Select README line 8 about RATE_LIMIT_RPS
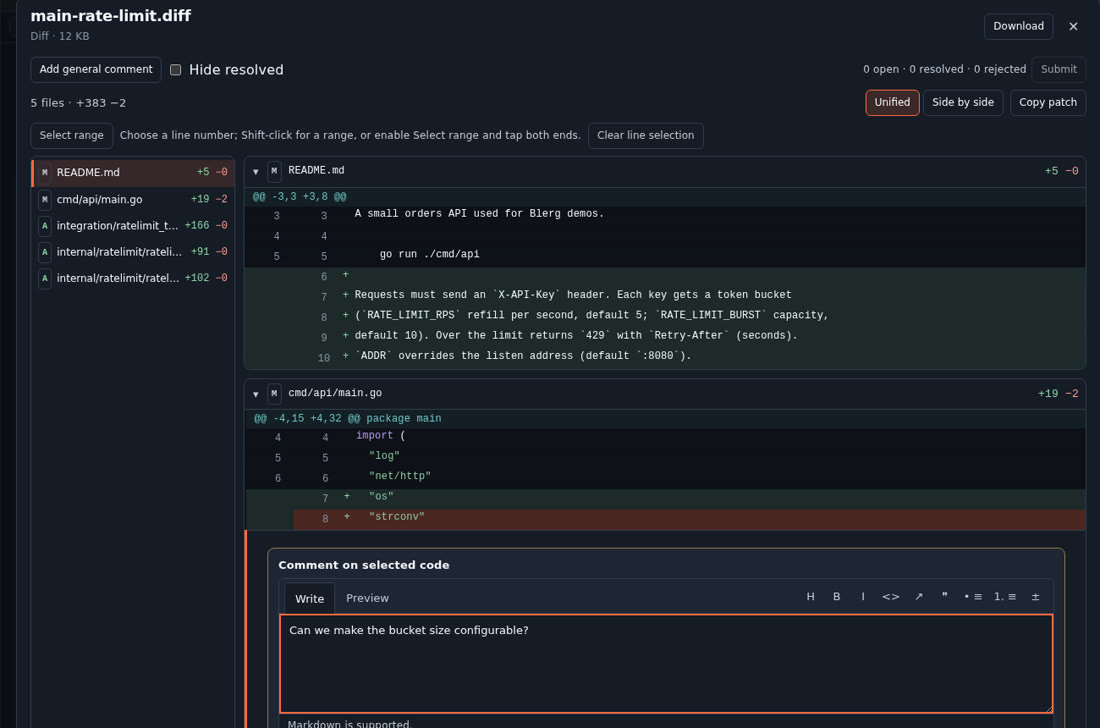This screenshot has width=1100, height=728. pyautogui.click(x=665, y=316)
